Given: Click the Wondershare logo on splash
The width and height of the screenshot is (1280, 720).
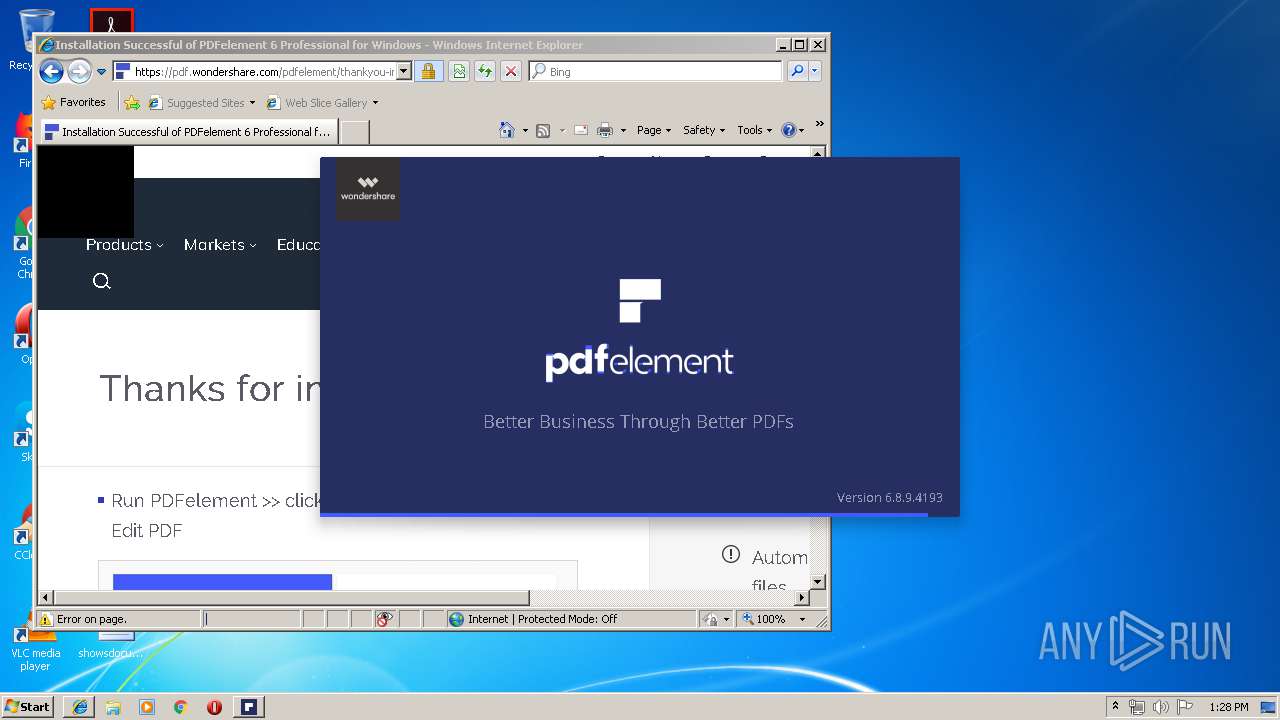Looking at the screenshot, I should [x=368, y=188].
